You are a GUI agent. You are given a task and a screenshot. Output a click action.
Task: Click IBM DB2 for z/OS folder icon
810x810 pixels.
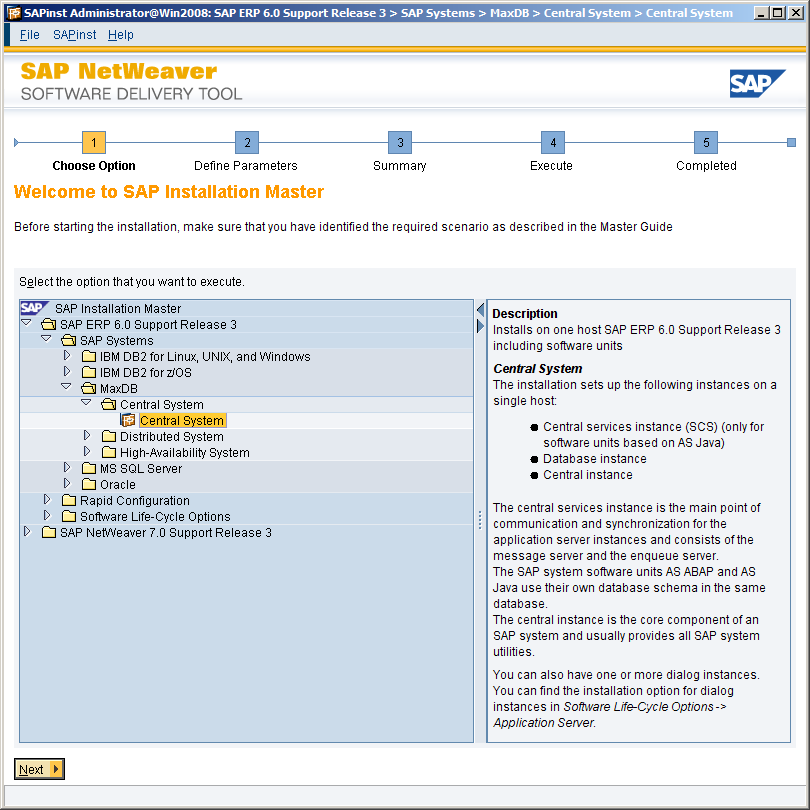coord(89,372)
